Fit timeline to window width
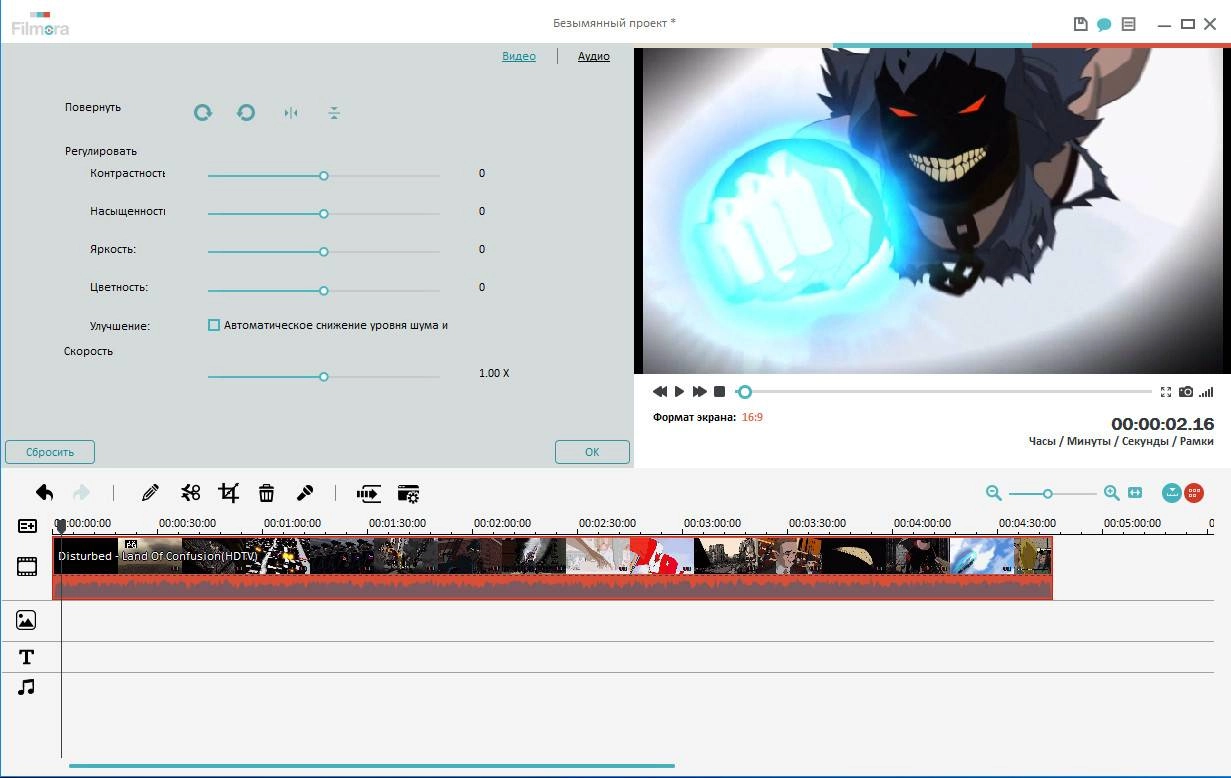The width and height of the screenshot is (1231, 778). [x=1135, y=493]
